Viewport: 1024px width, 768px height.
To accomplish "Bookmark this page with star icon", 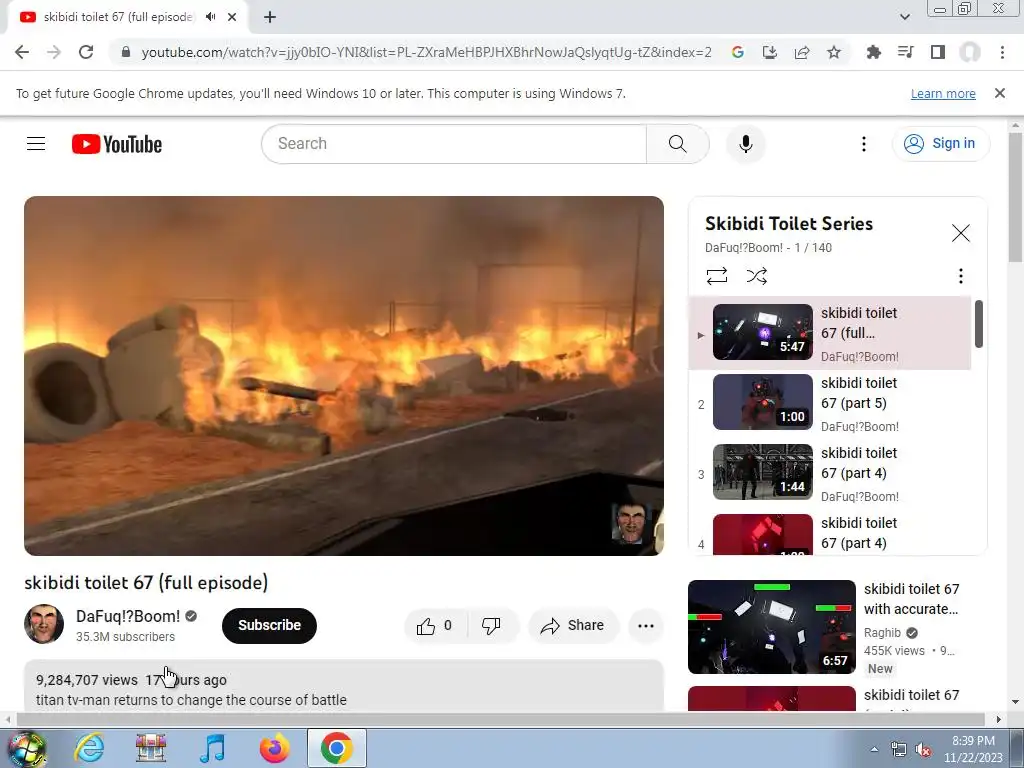I will [834, 52].
